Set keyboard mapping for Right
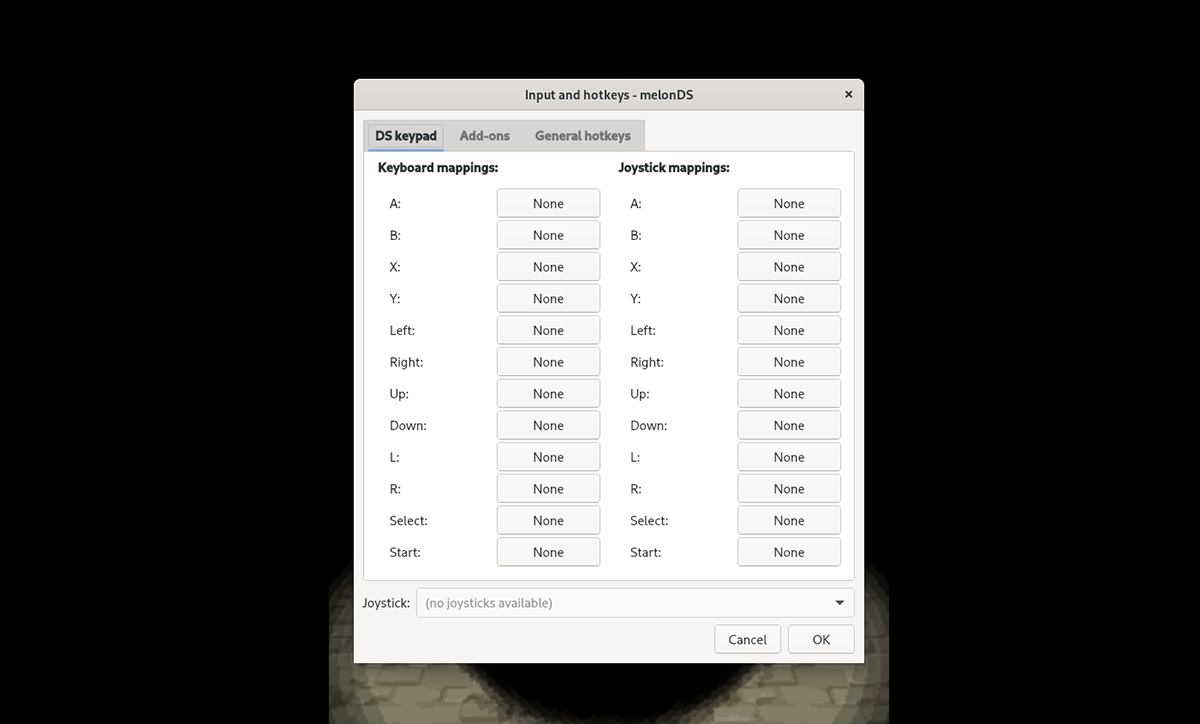 (548, 362)
